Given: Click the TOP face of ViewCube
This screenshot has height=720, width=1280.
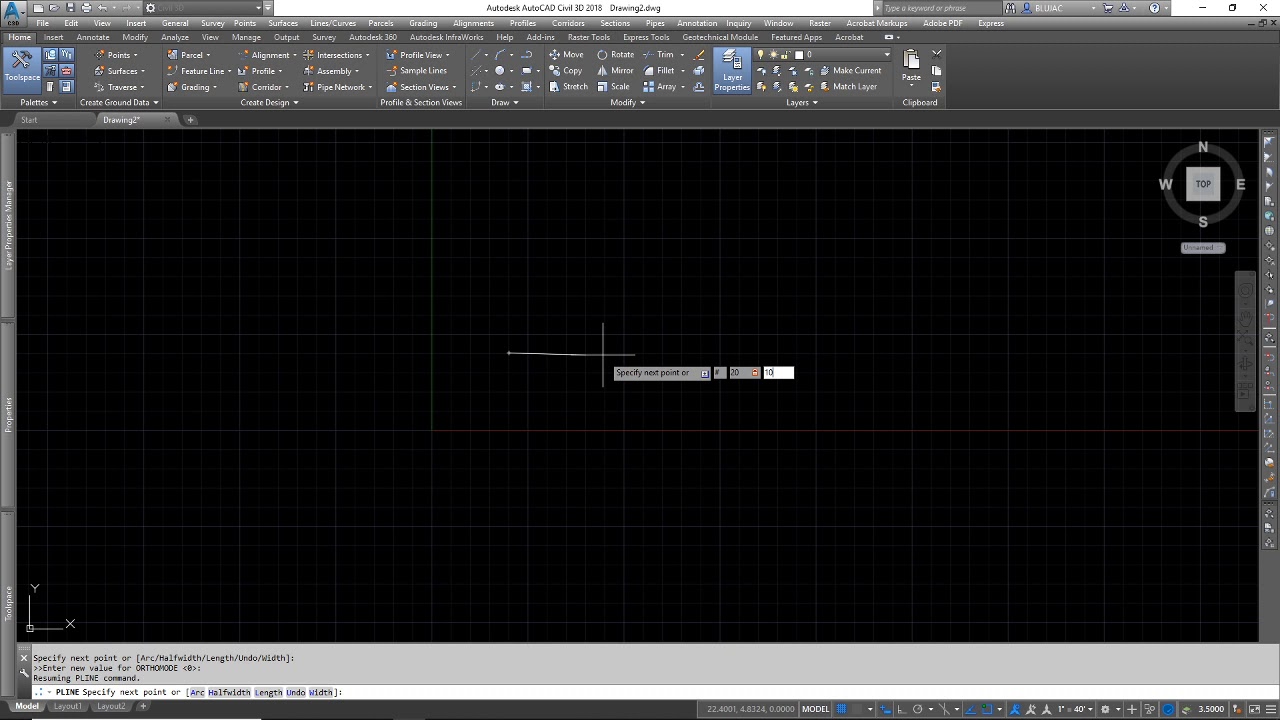Looking at the screenshot, I should [x=1203, y=184].
